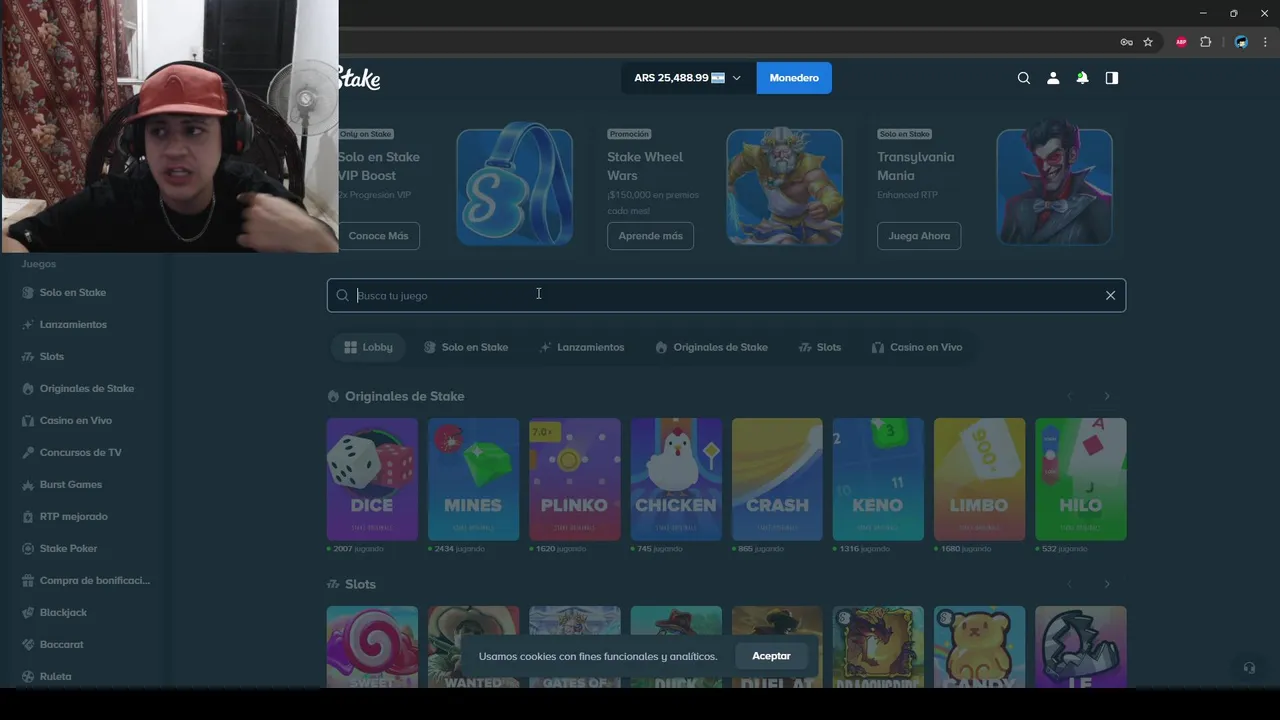Screen dimensions: 1280x720
Task: Open the live support headset icon
Action: tap(1248, 667)
